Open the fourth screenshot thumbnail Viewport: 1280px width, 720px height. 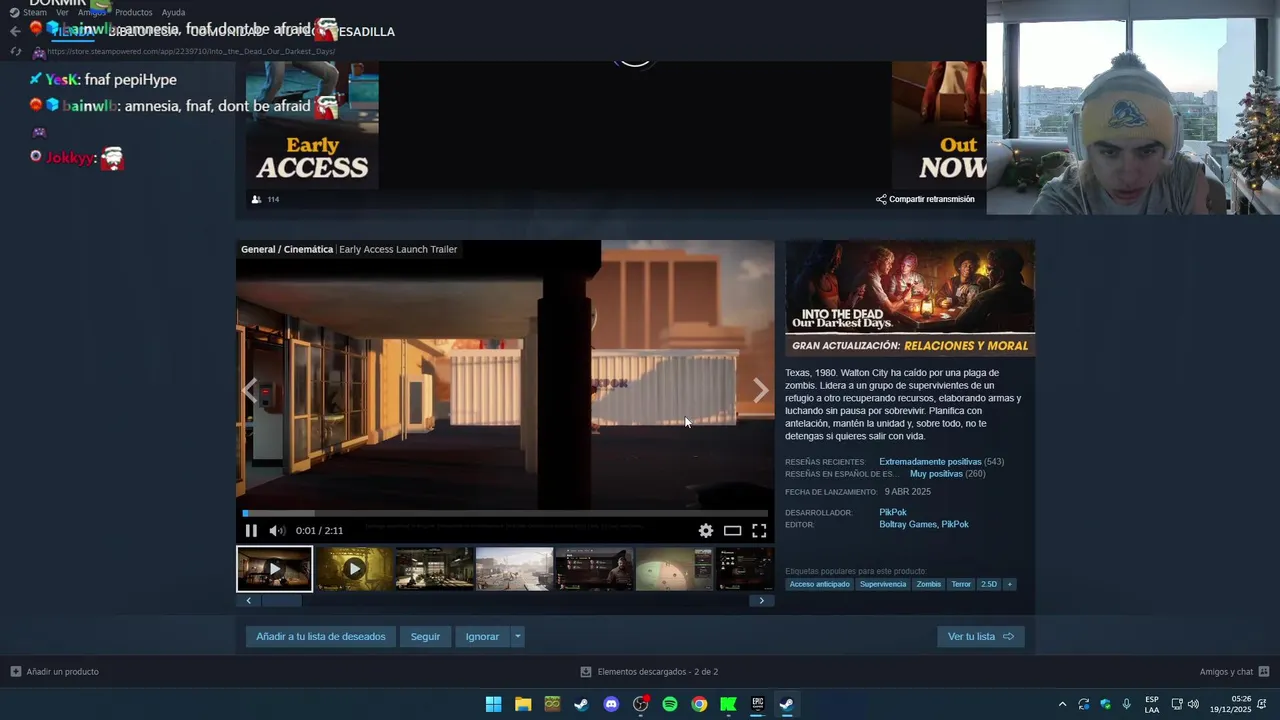click(514, 568)
